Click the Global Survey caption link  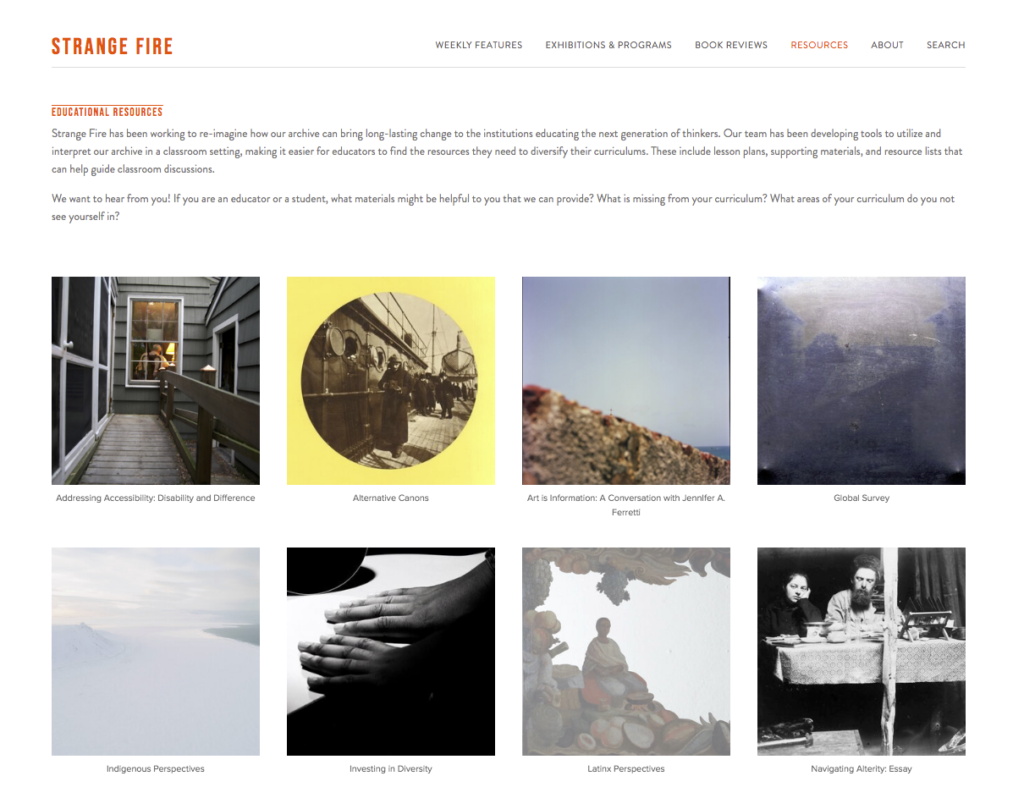(861, 498)
